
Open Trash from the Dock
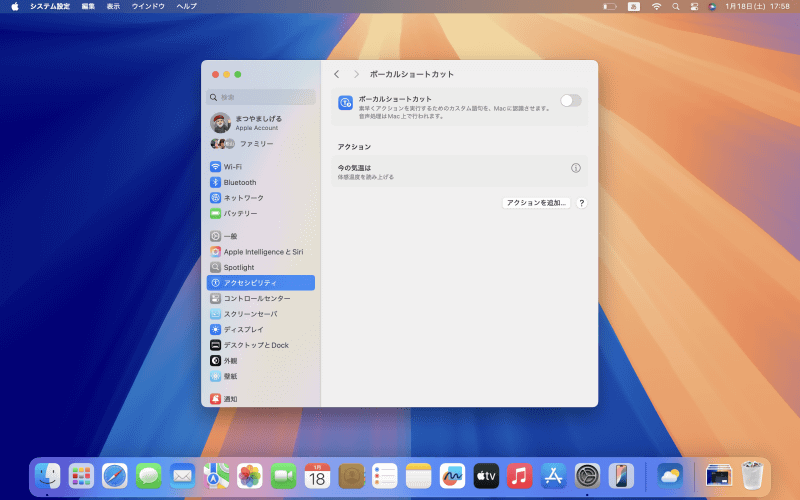pyautogui.click(x=753, y=477)
